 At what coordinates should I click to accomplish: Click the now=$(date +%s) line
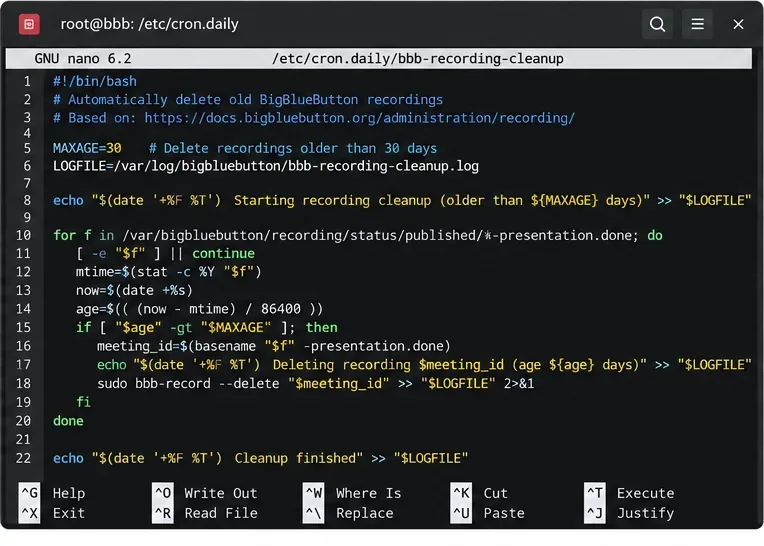(134, 290)
